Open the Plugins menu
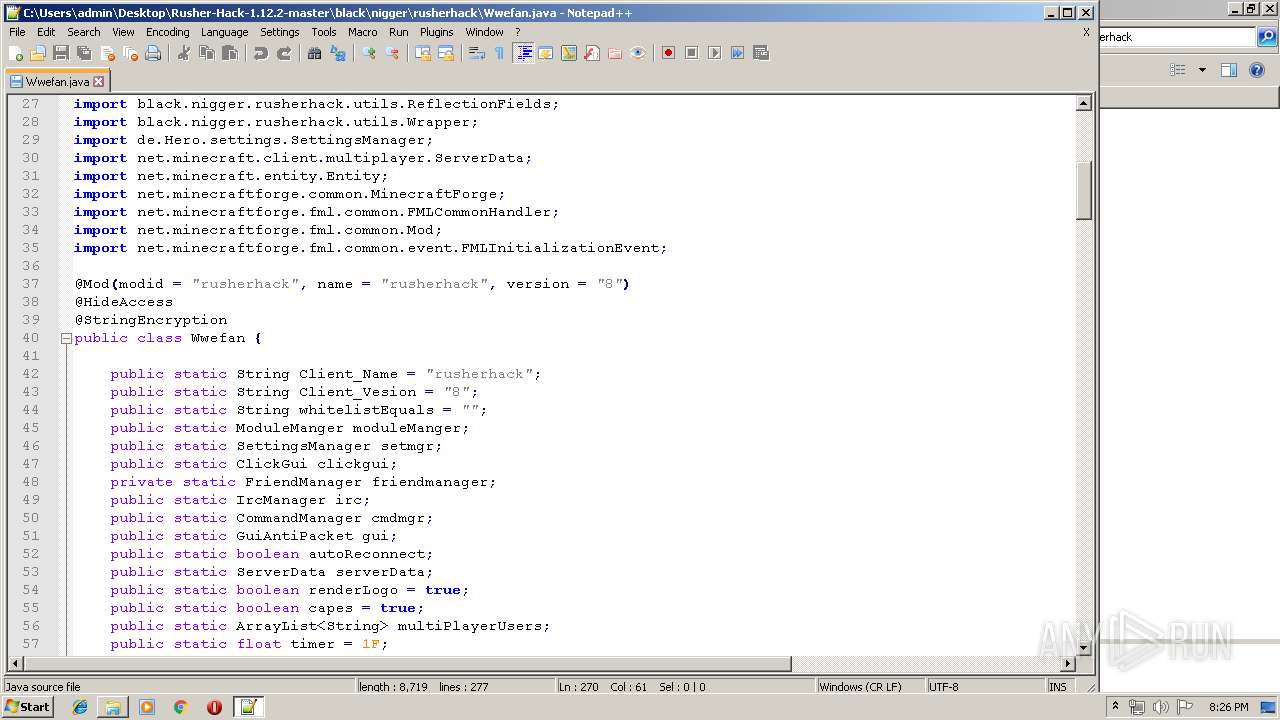1280x720 pixels. click(x=436, y=32)
